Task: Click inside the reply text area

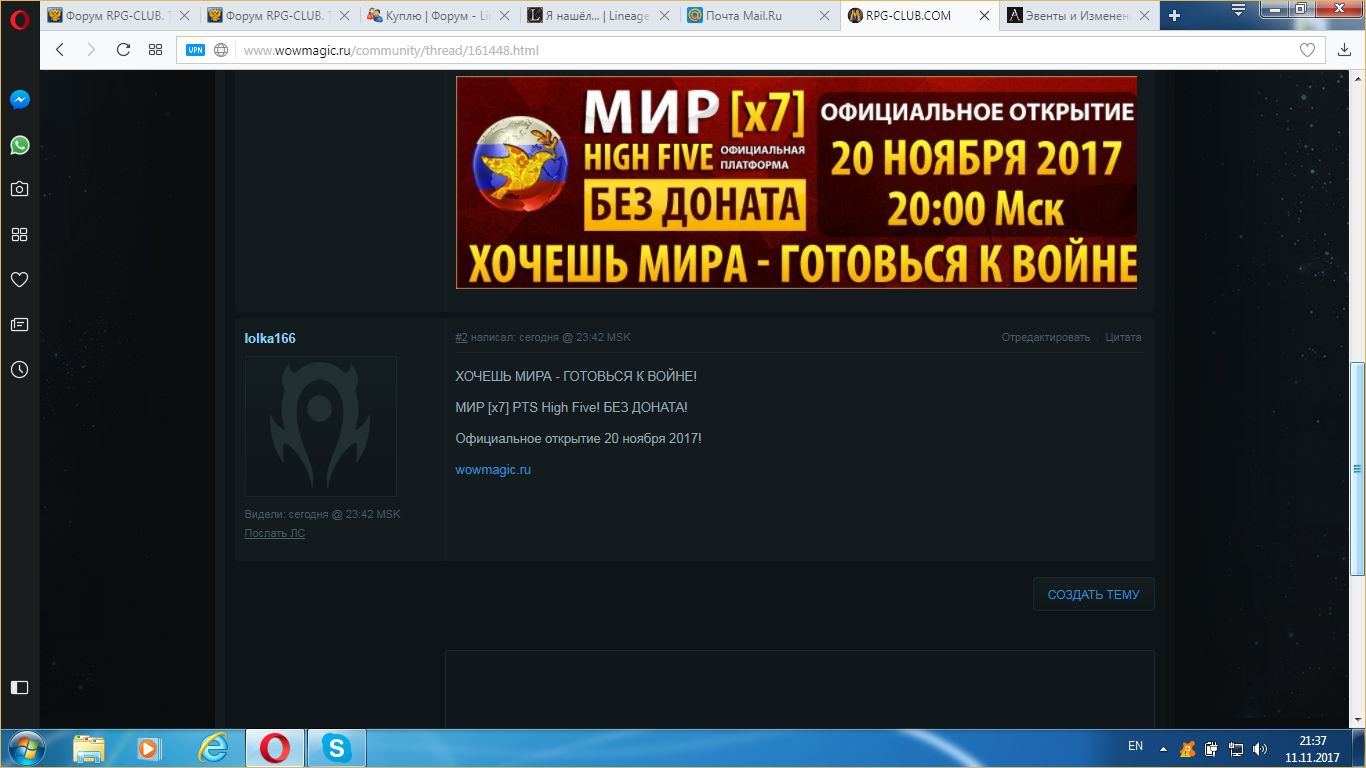Action: tap(800, 690)
